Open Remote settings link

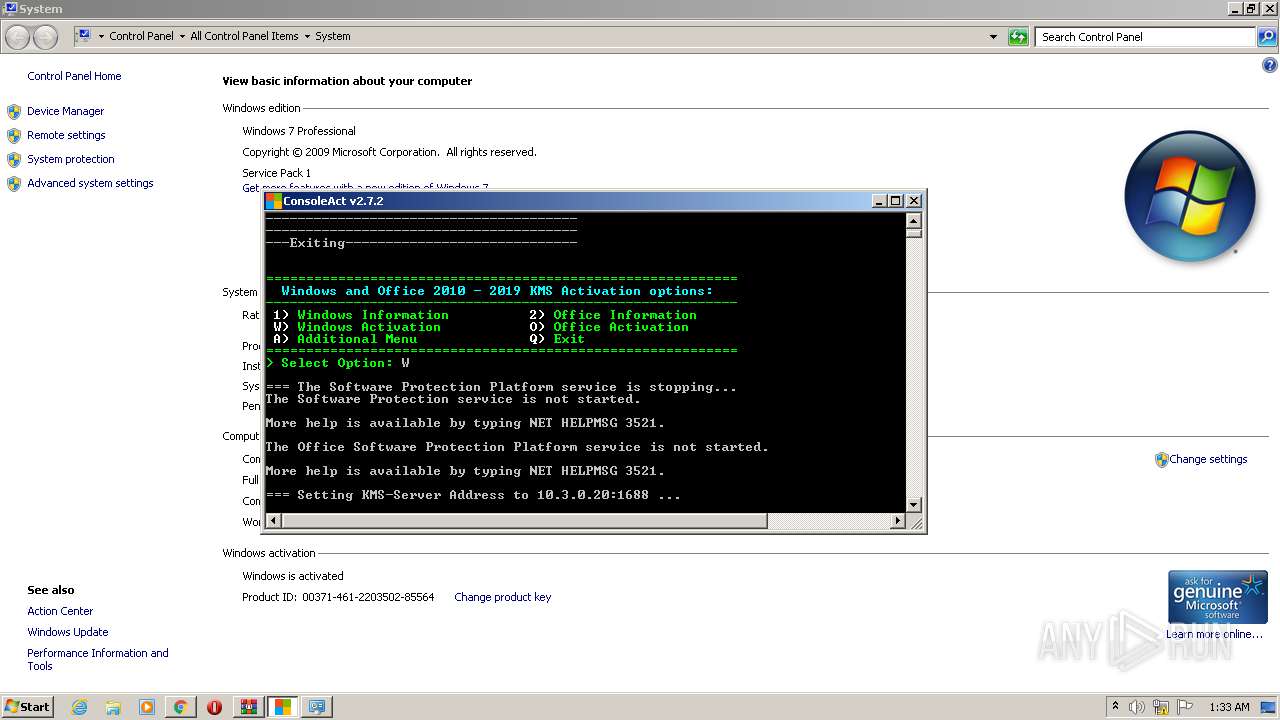coord(66,135)
